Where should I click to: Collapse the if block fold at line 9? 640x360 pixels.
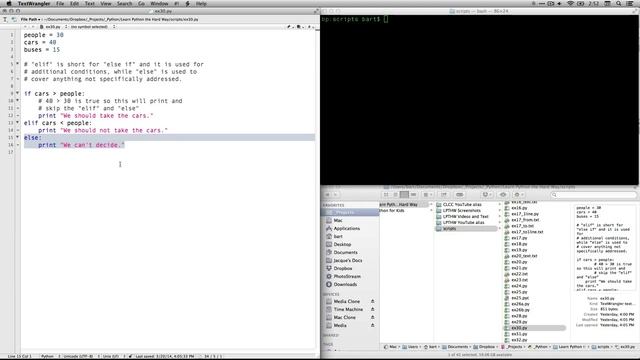point(17,93)
